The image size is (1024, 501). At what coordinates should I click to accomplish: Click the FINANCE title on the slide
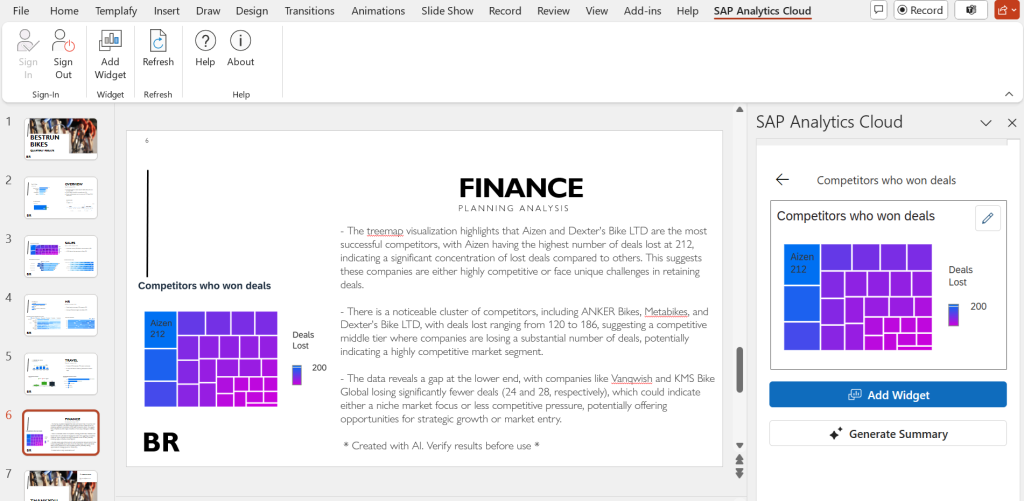[x=521, y=188]
